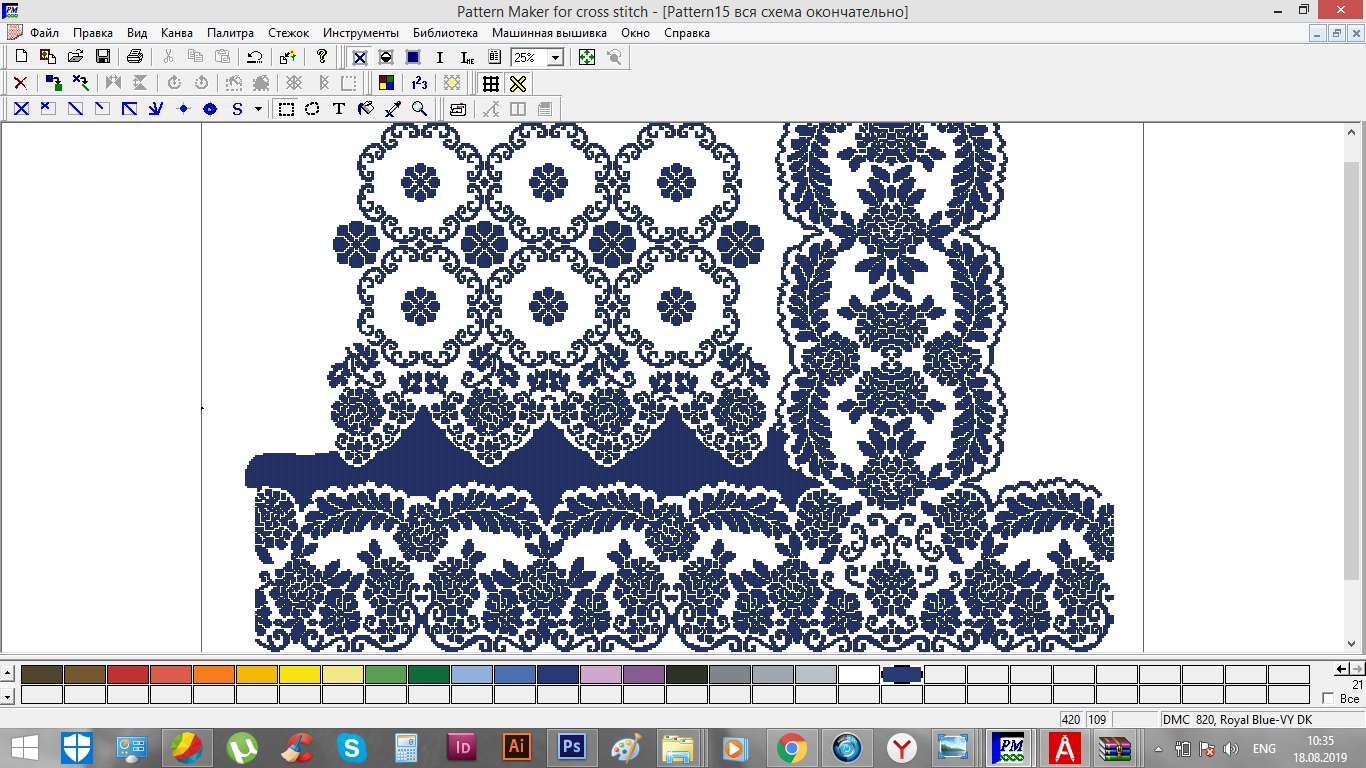The width and height of the screenshot is (1366, 768).
Task: Select the color picker eyedropper tool
Action: [x=393, y=109]
